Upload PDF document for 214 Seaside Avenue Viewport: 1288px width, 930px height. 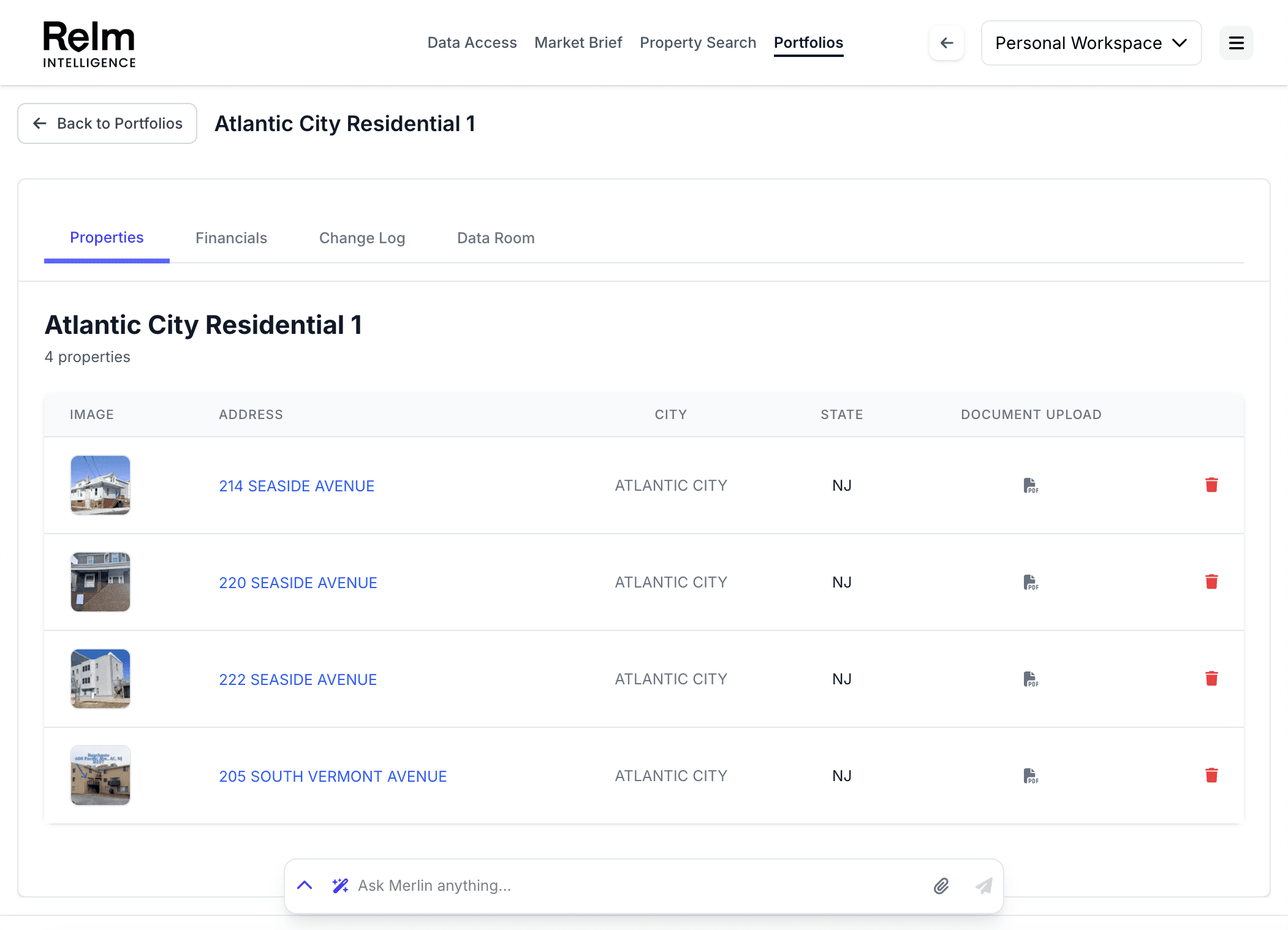pos(1031,485)
